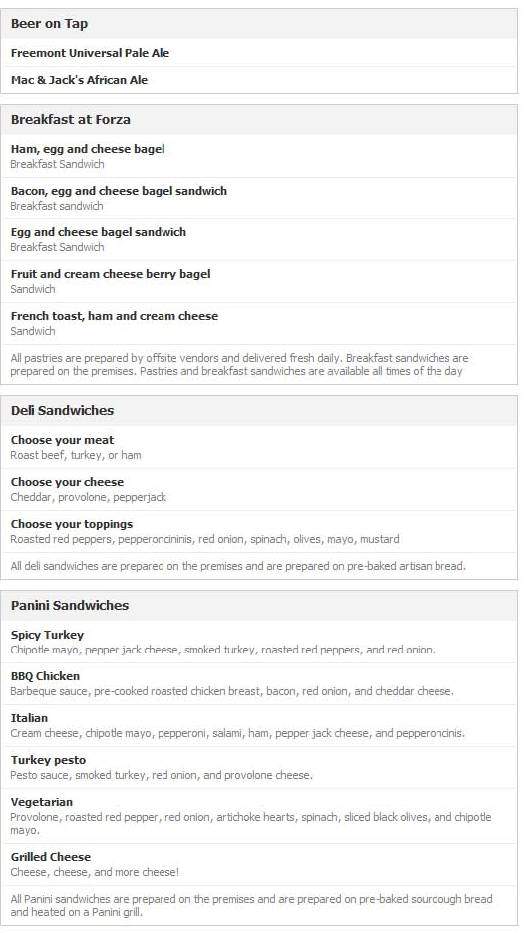Choose Egg and cheese bagel sandwich

coord(259,239)
